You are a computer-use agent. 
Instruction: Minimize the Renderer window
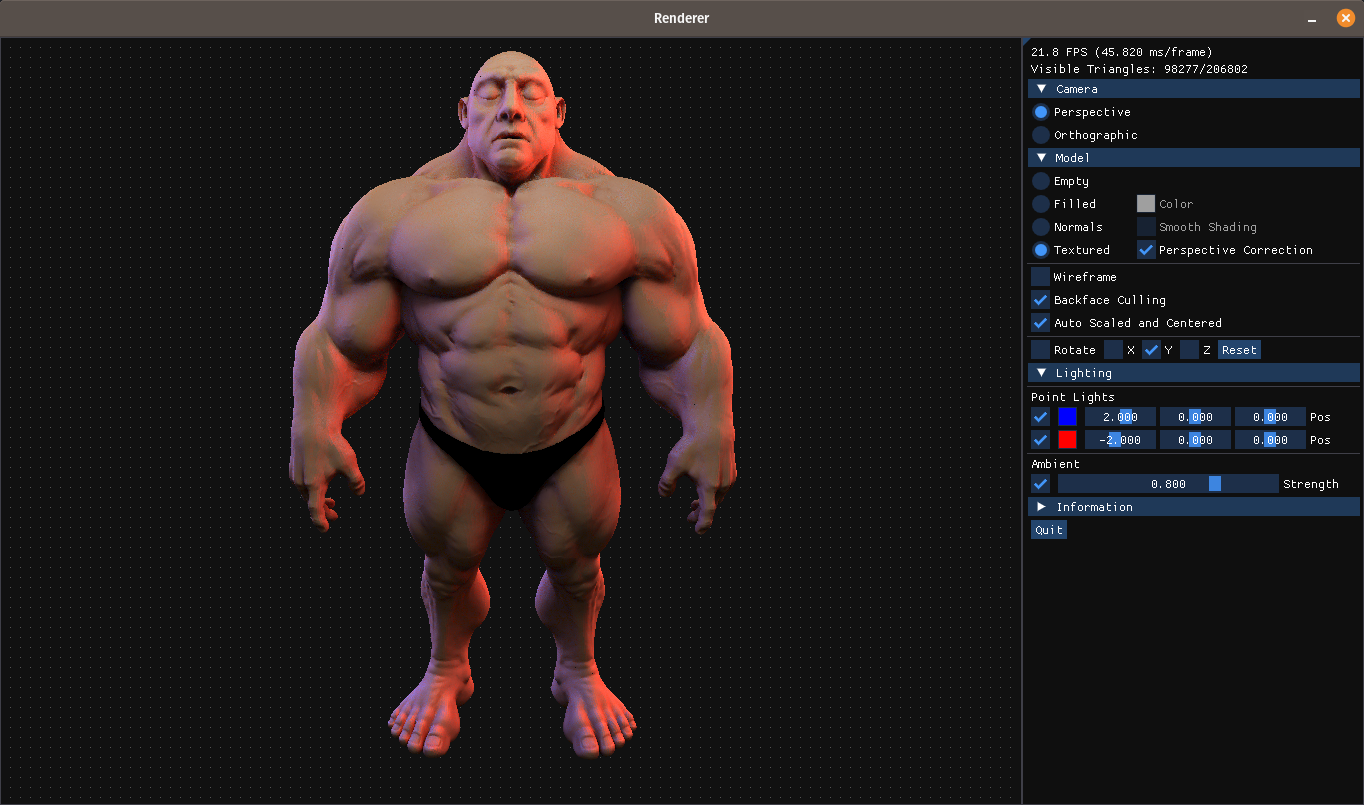click(1312, 19)
